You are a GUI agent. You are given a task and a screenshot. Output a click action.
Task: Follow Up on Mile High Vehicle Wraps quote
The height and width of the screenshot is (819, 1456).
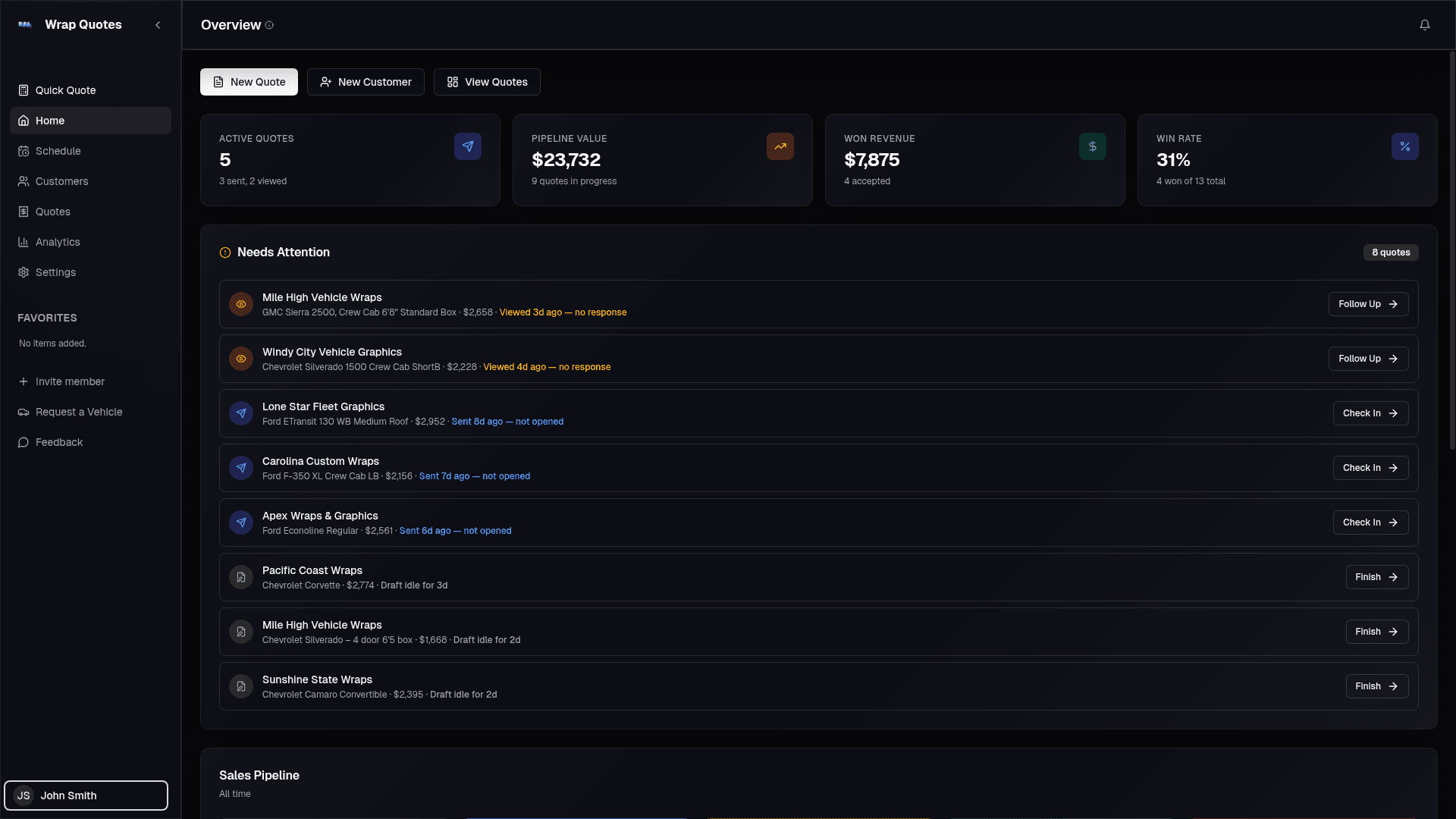(1367, 304)
